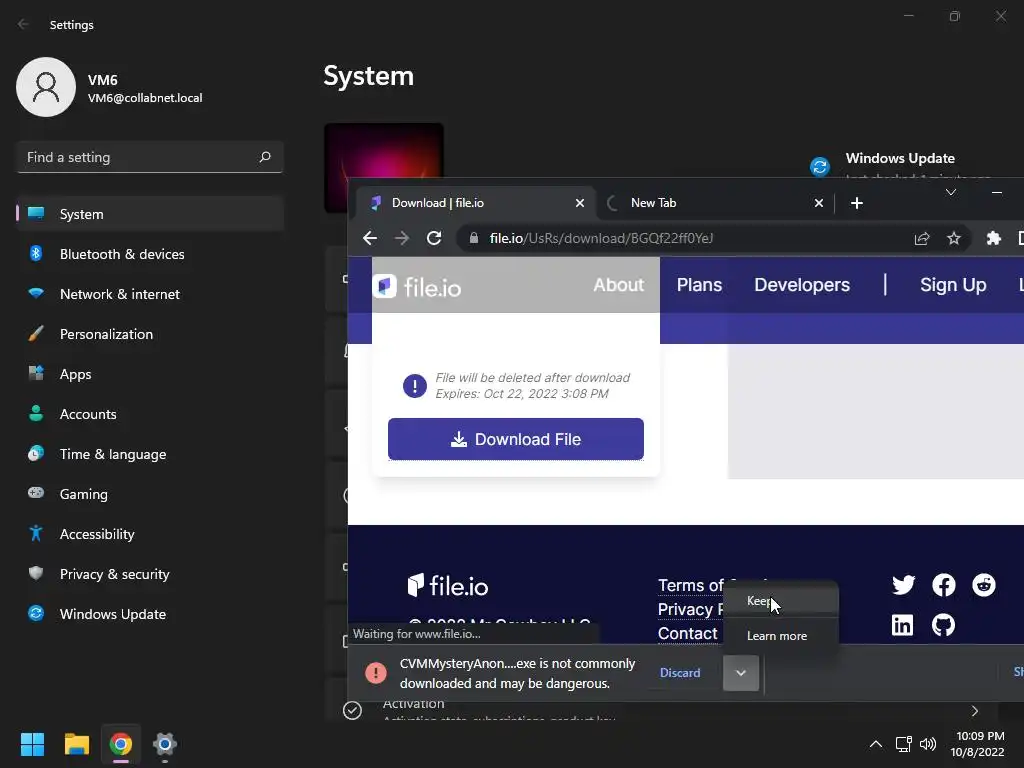Click the Chrome back arrow
The width and height of the screenshot is (1024, 768).
pos(370,238)
